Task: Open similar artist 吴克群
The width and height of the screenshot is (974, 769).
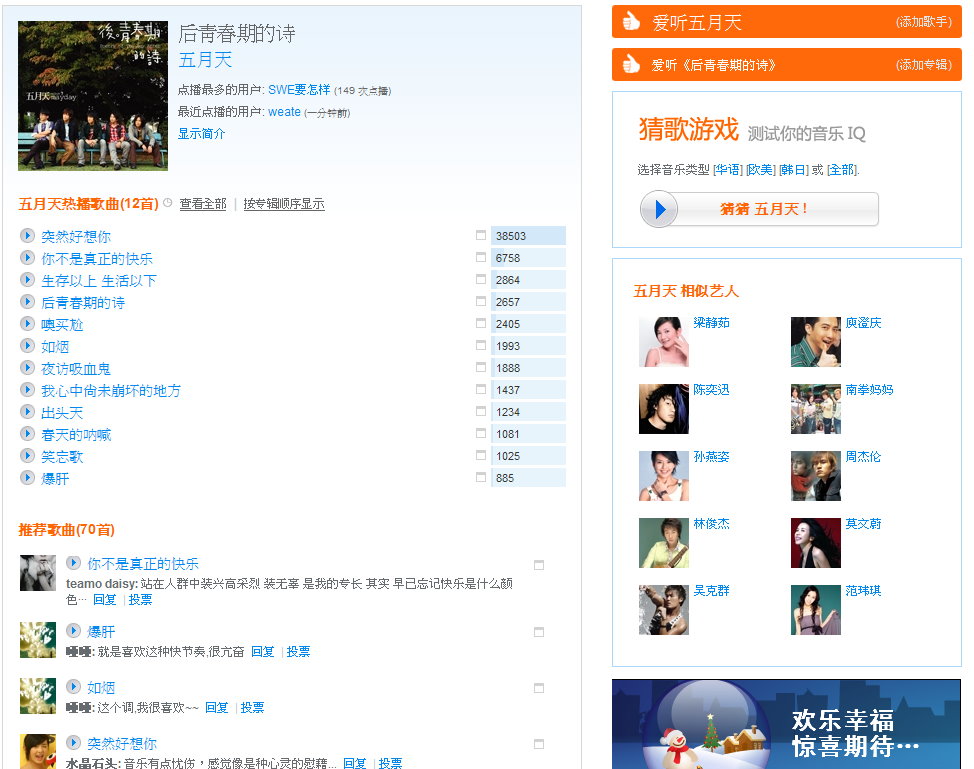Action: (711, 591)
